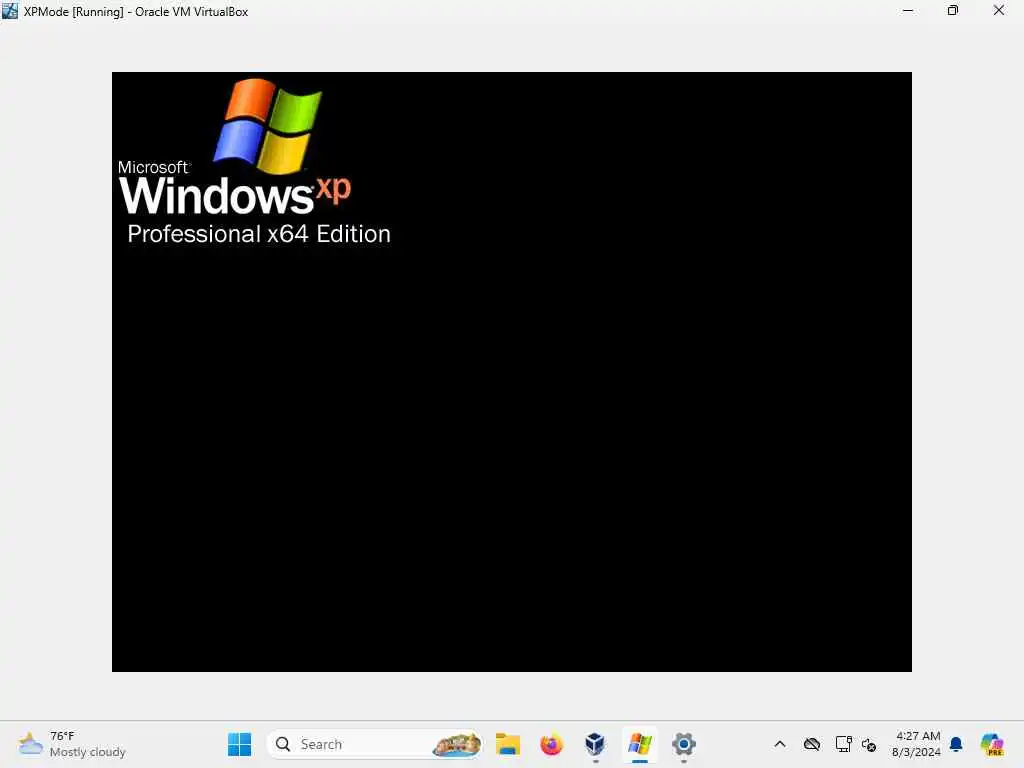Minimize the XPMode VirtualBox window

[x=908, y=10]
